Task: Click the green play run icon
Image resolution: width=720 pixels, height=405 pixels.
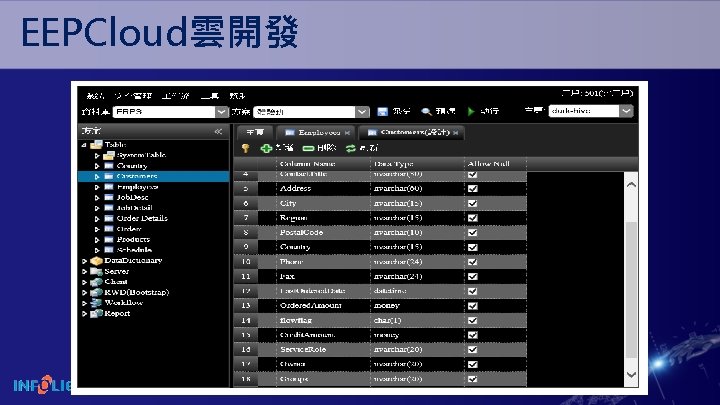Action: (471, 112)
